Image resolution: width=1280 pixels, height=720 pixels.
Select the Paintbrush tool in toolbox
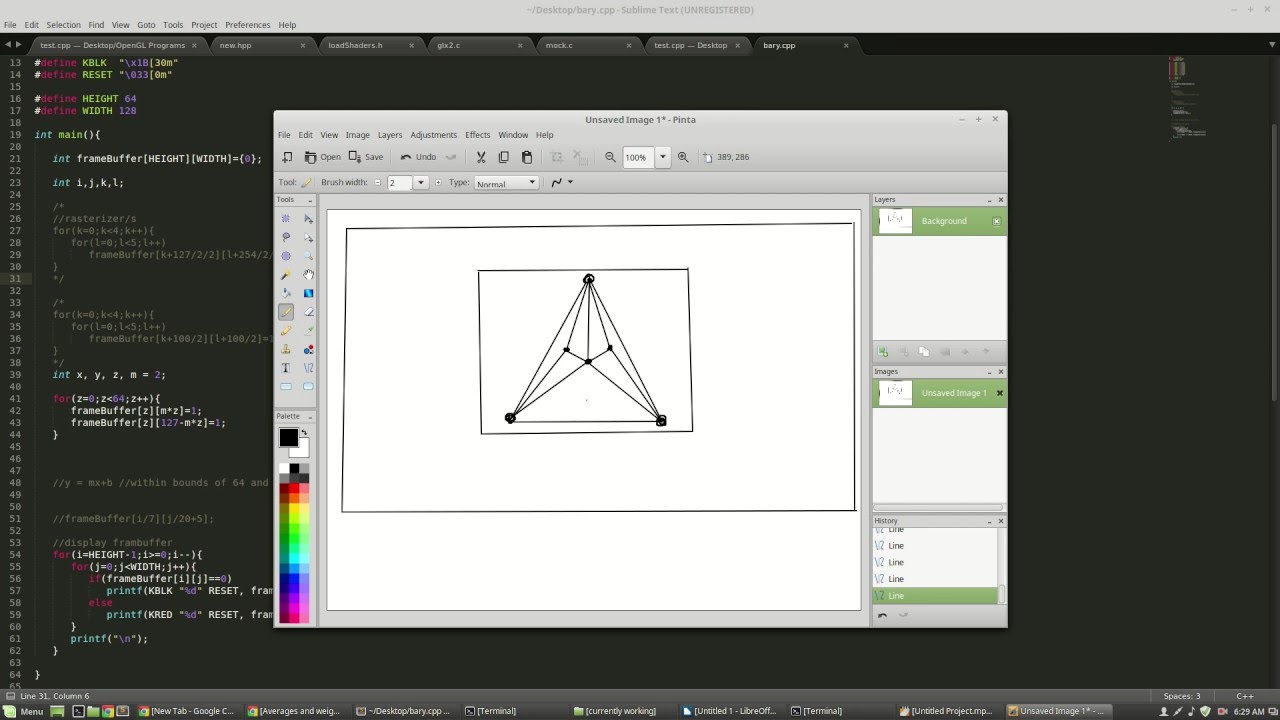point(286,312)
